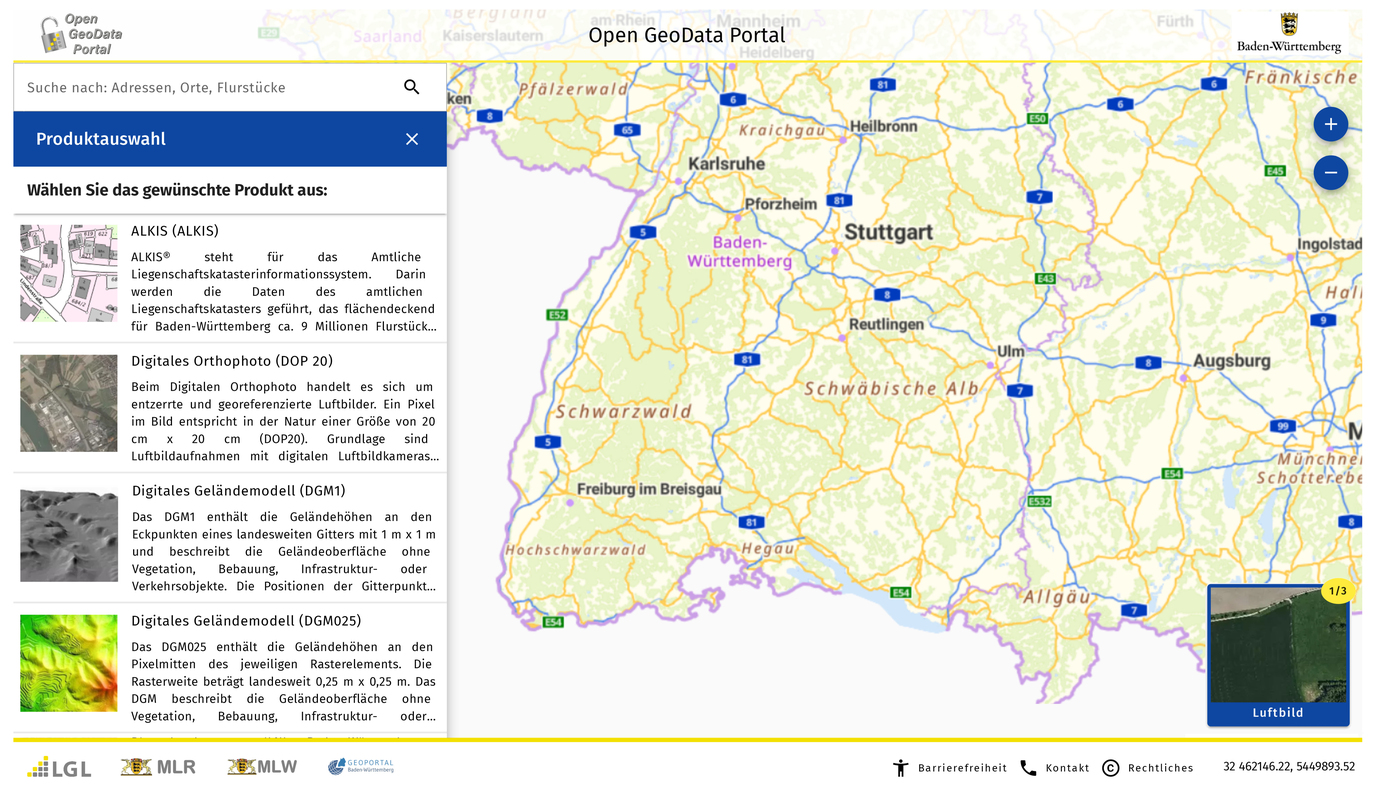The width and height of the screenshot is (1376, 800).
Task: Choose product title Digitales Geländemodell (DGM1)
Action: tap(239, 491)
